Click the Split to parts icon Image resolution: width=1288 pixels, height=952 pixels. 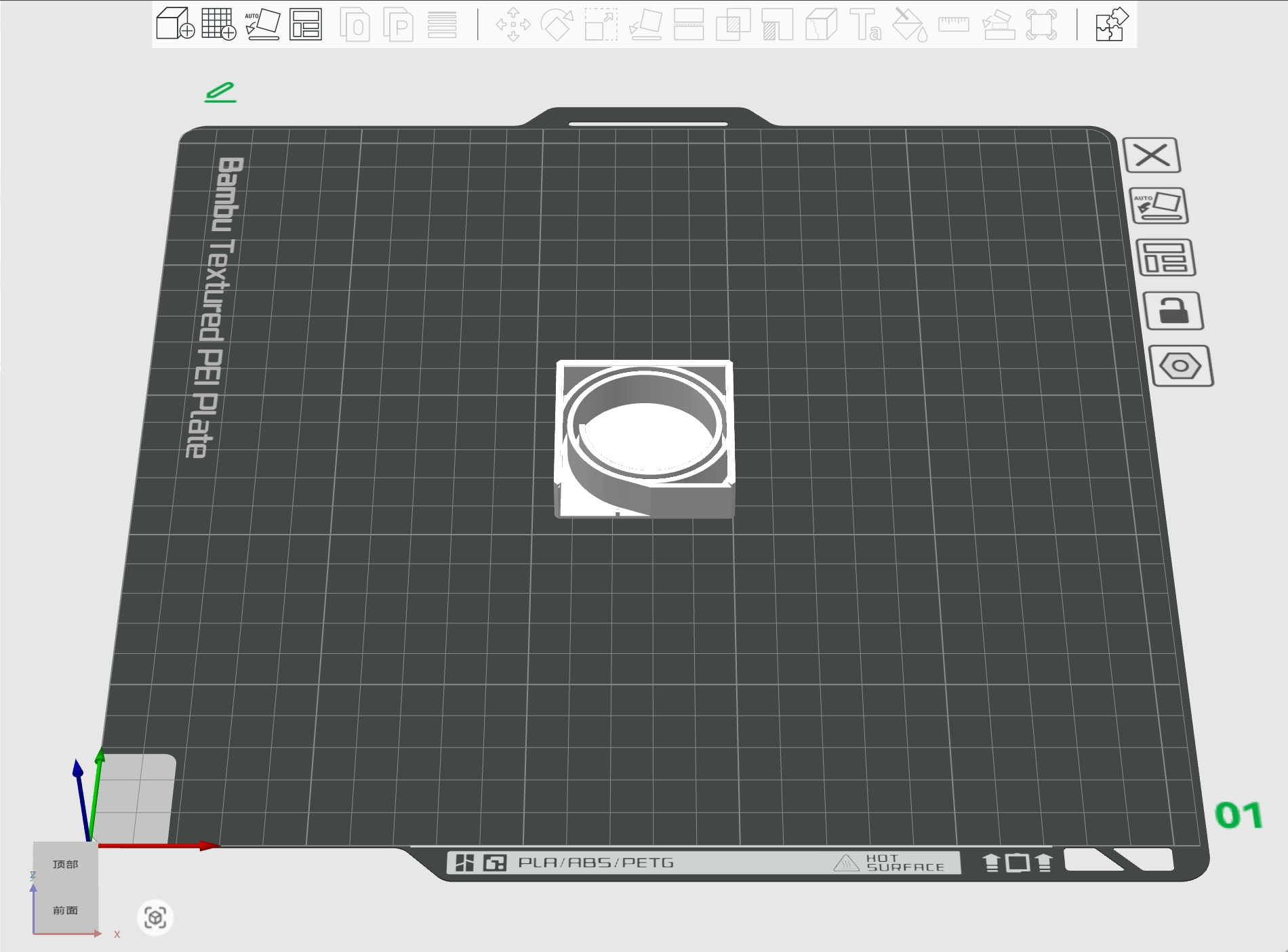[x=399, y=25]
